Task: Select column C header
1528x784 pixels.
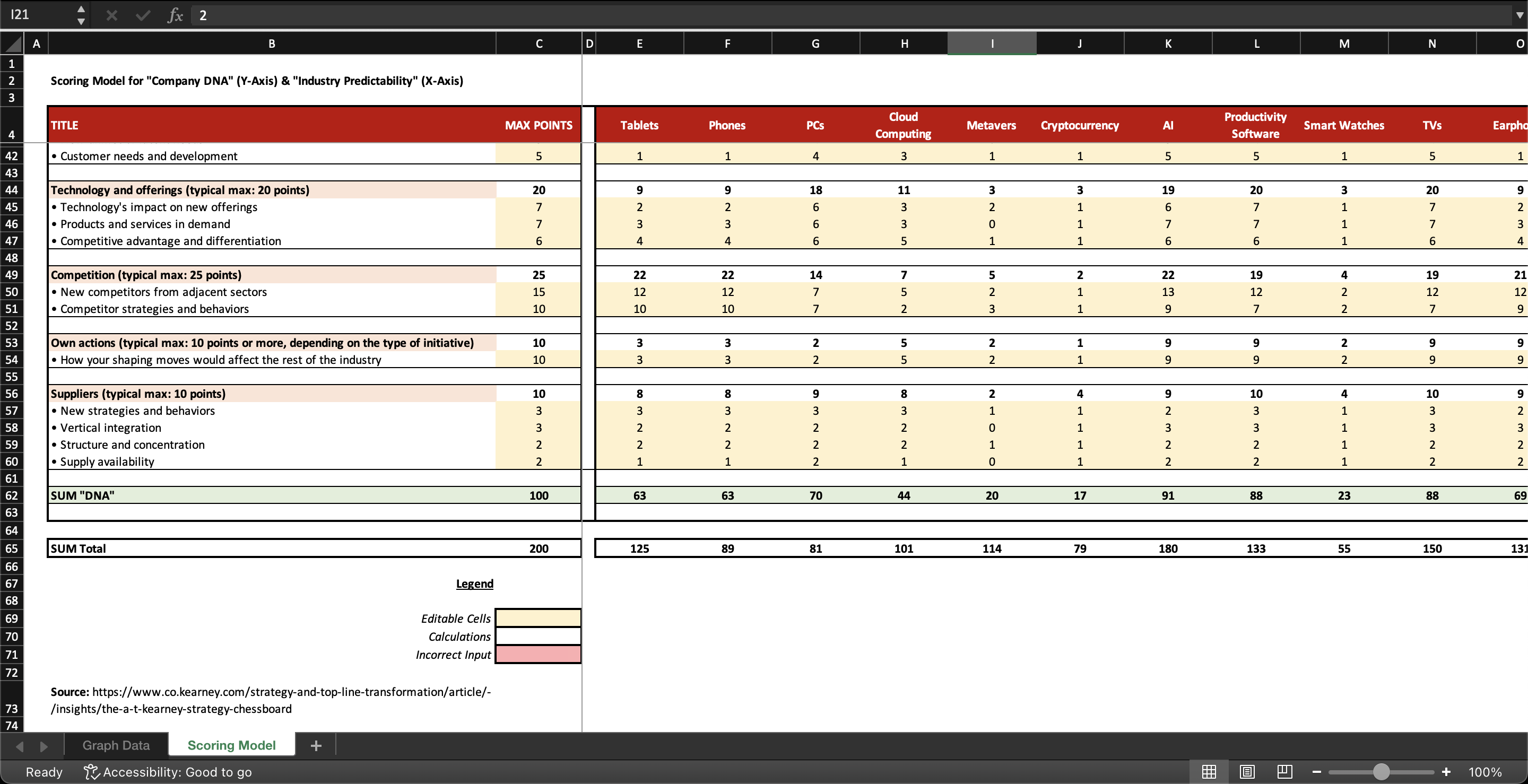Action: tap(539, 43)
